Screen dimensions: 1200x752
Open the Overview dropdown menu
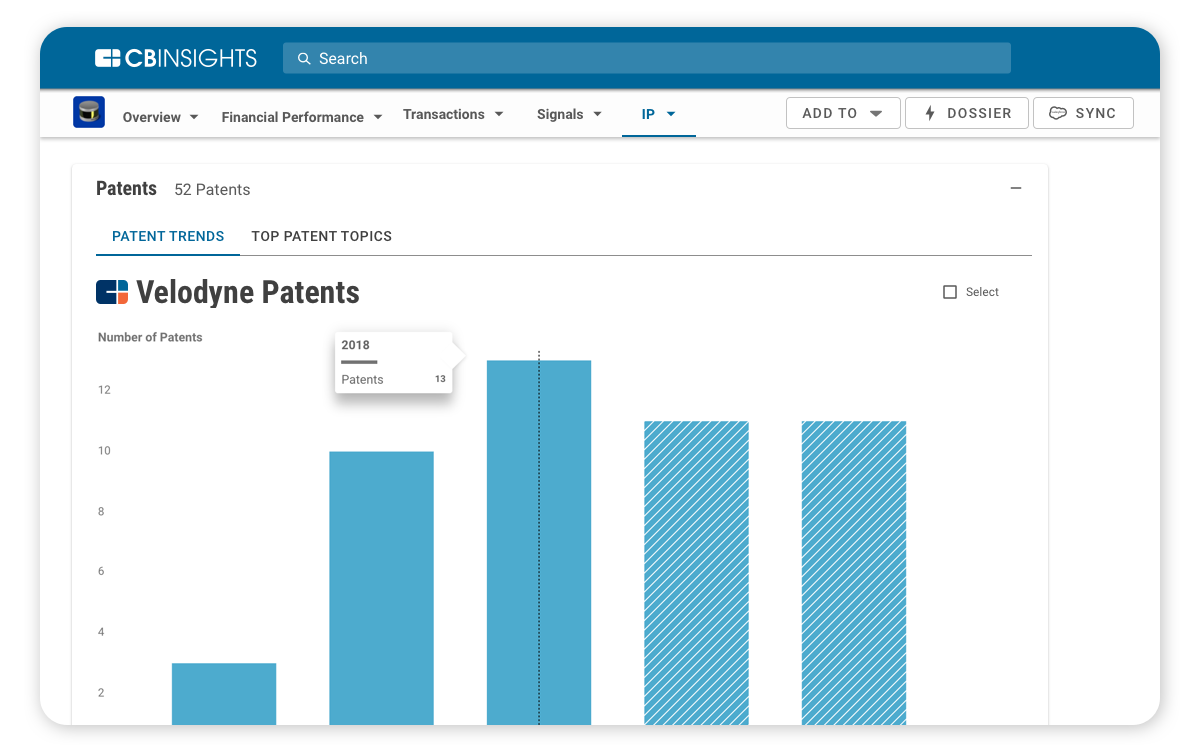(x=161, y=117)
